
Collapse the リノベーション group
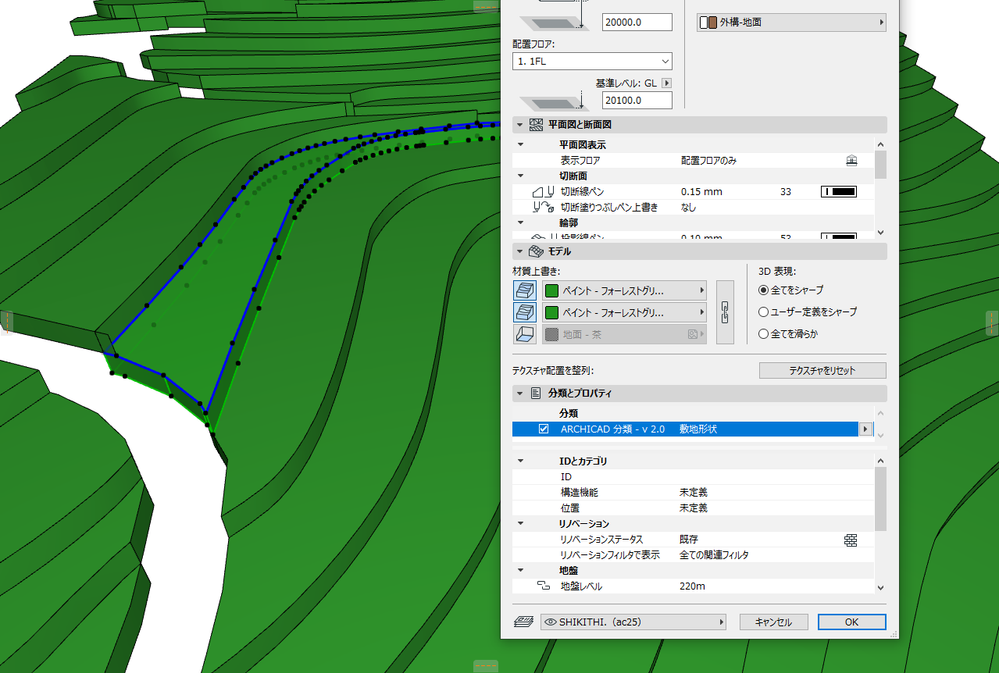[521, 523]
